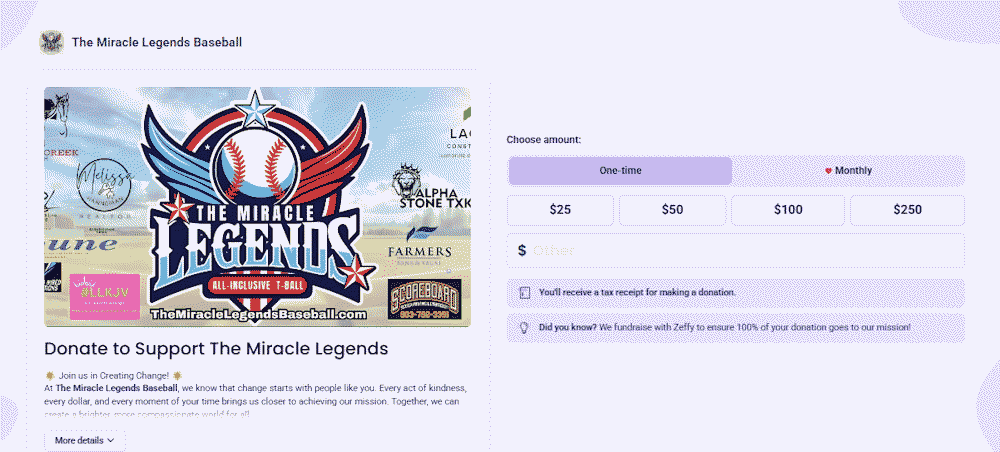Pick the $250 donation amount
The image size is (1000, 452).
[908, 210]
